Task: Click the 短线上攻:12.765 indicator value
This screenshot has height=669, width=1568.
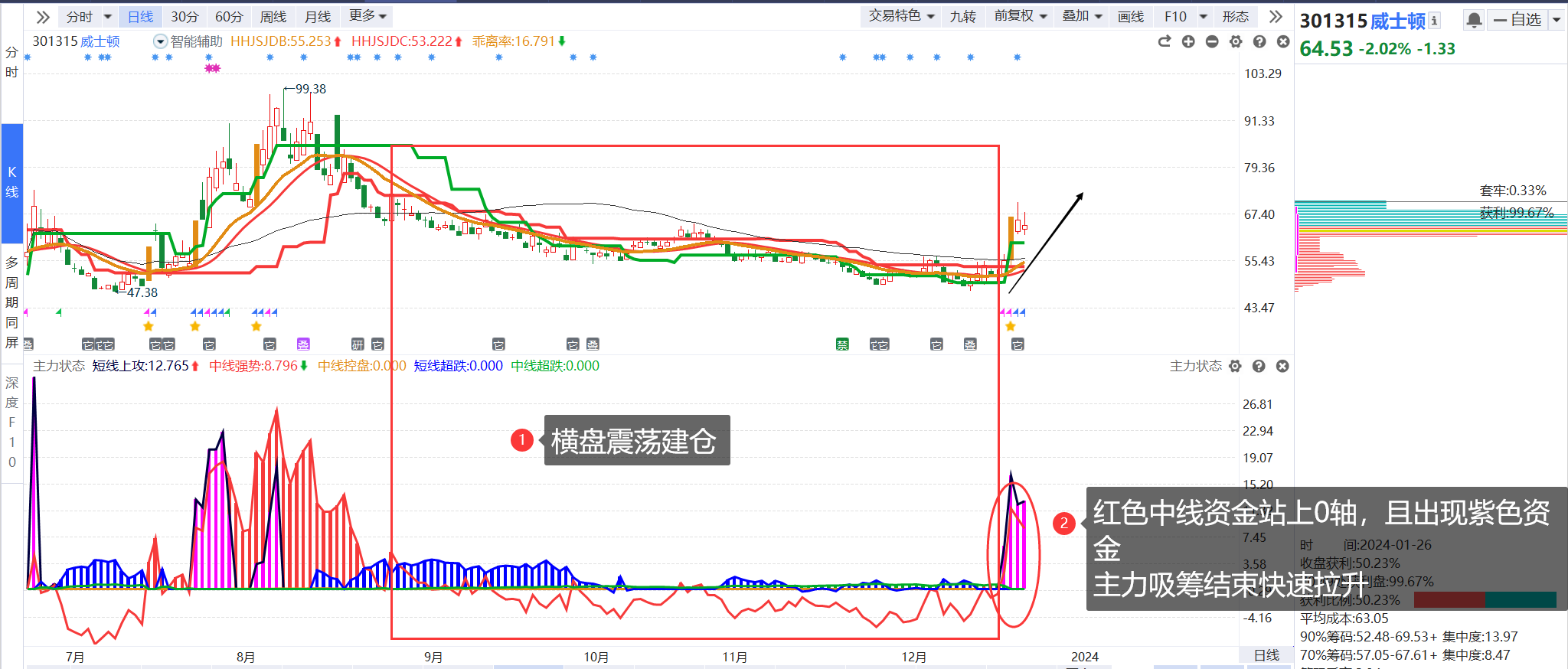Action: tap(141, 366)
